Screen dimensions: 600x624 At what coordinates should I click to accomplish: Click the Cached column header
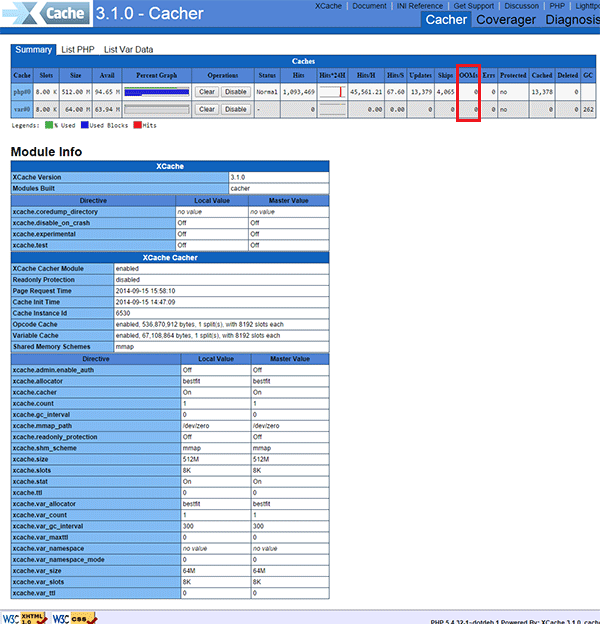(542, 75)
